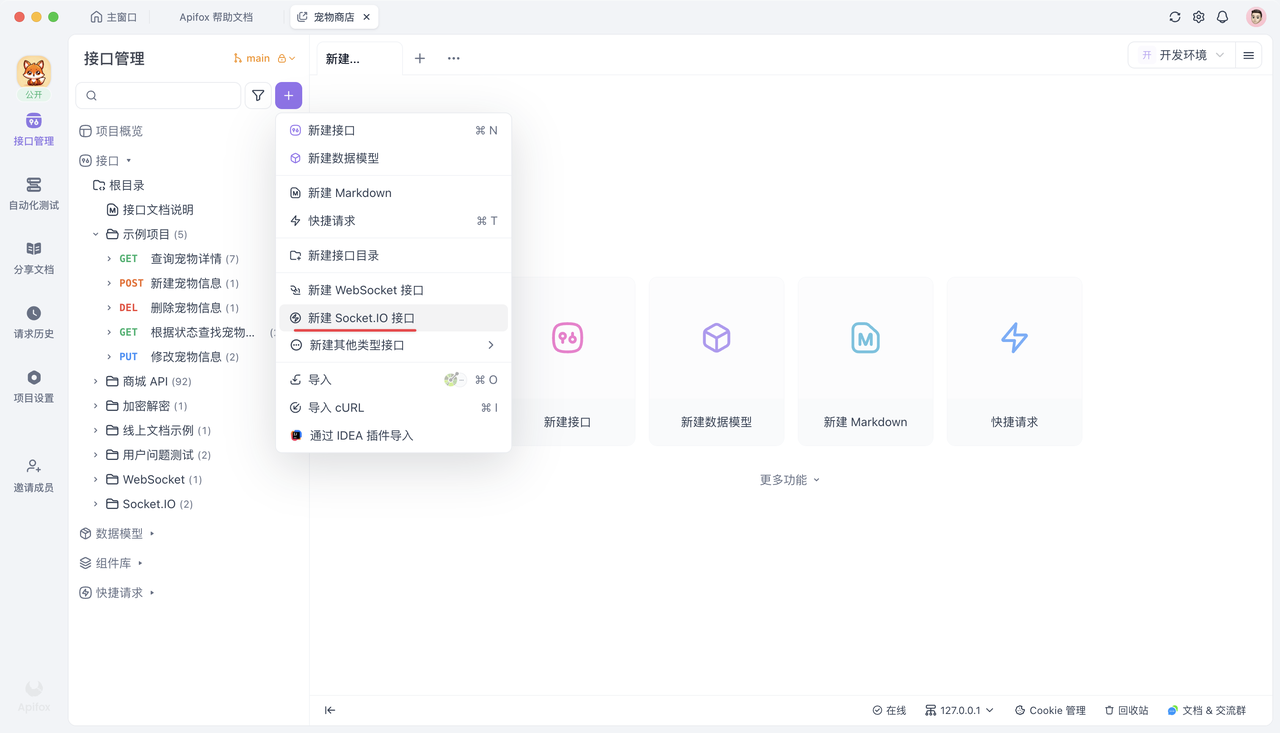The width and height of the screenshot is (1280, 733).
Task: Click the settings gear in the title bar
Action: tap(1198, 16)
